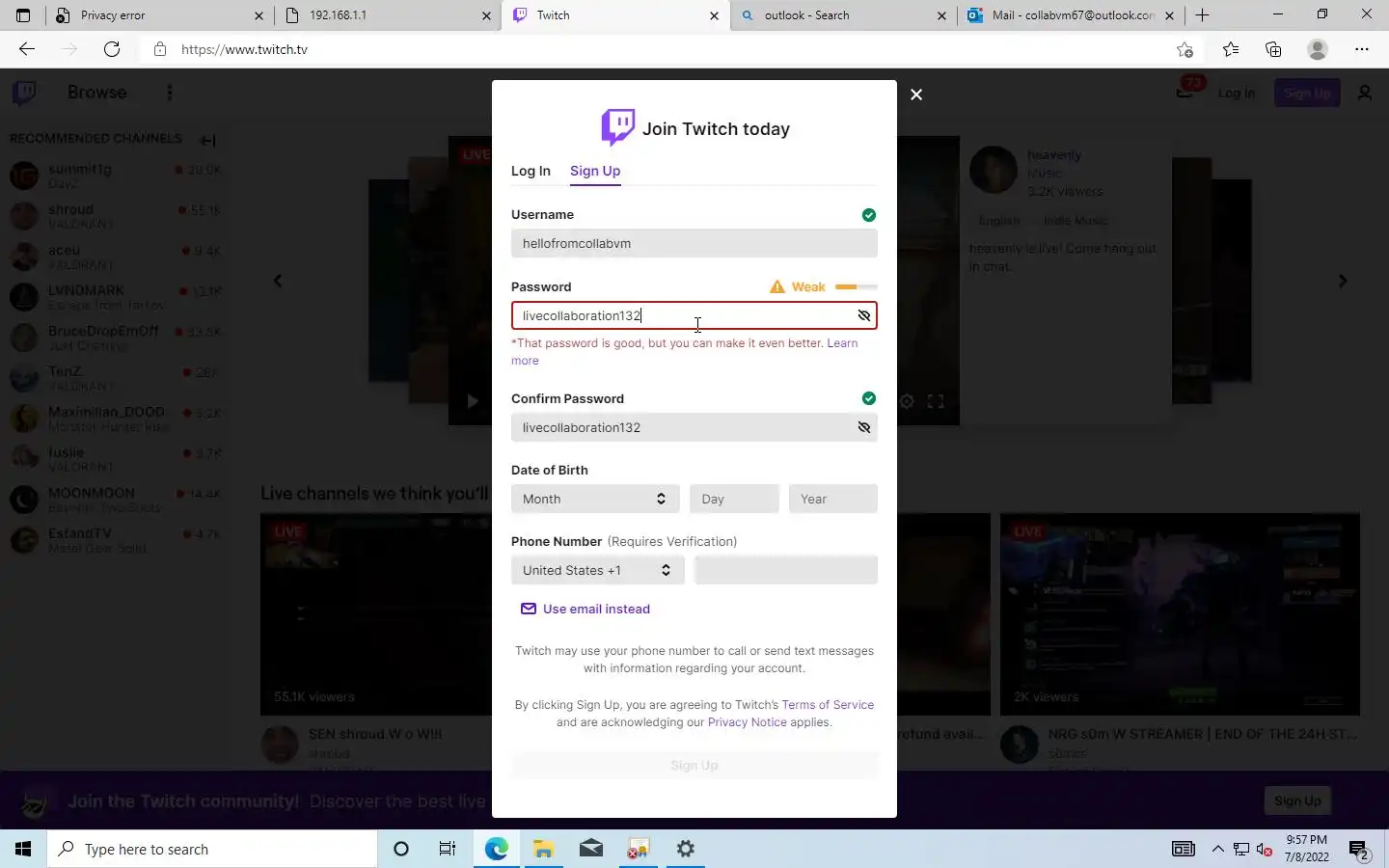Open File Explorer from the taskbar

pyautogui.click(x=543, y=849)
